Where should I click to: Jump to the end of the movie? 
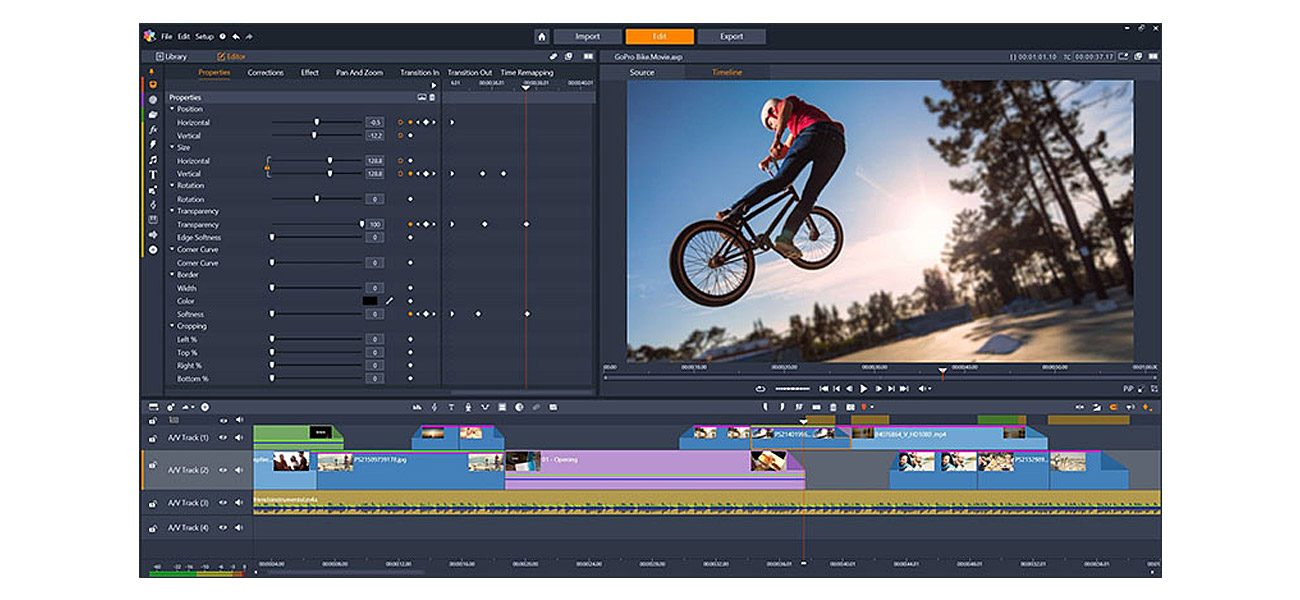click(x=904, y=388)
